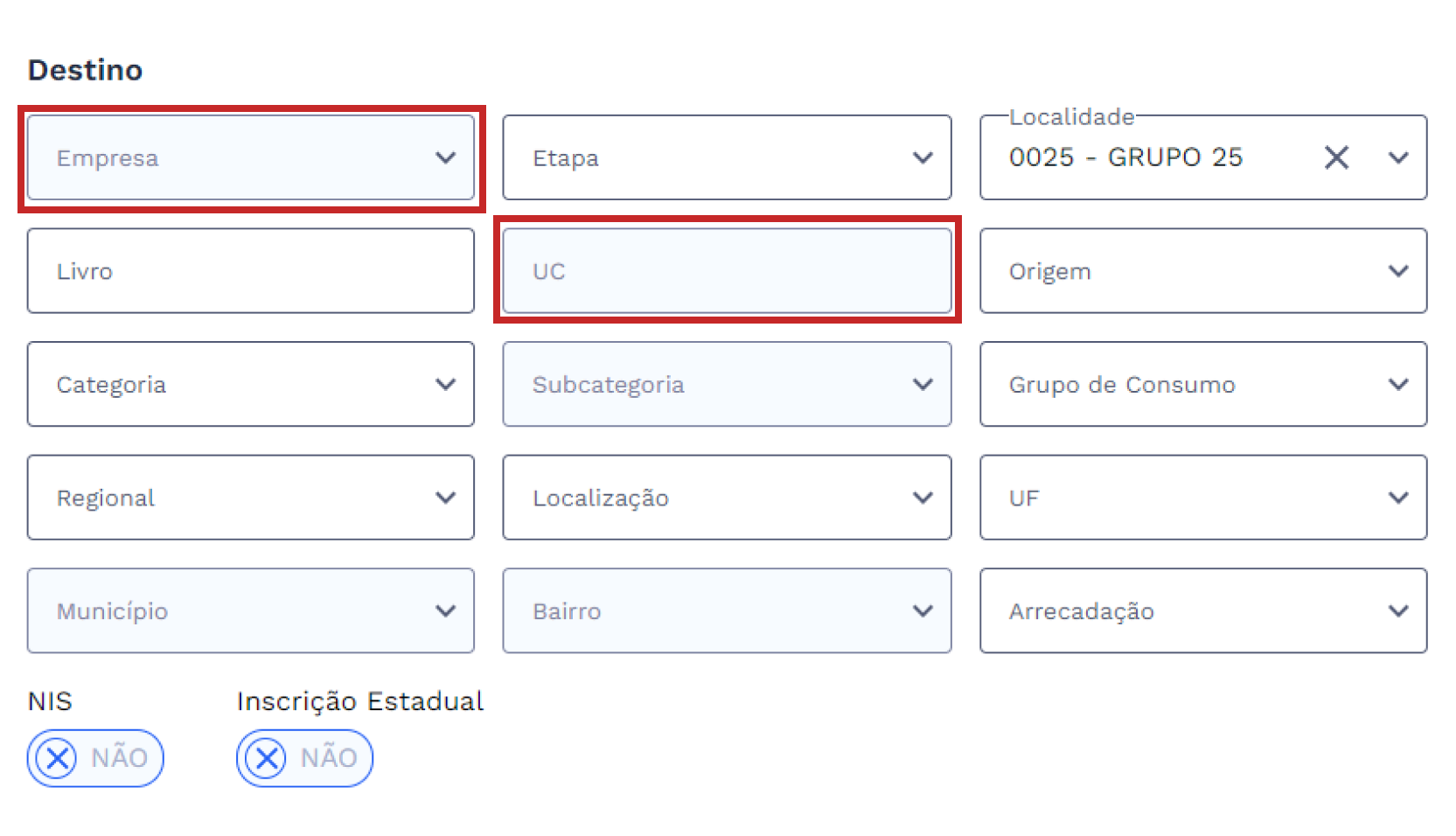1456x836 pixels.
Task: Toggle the NIS switch showing NÃO
Action: pos(95,758)
